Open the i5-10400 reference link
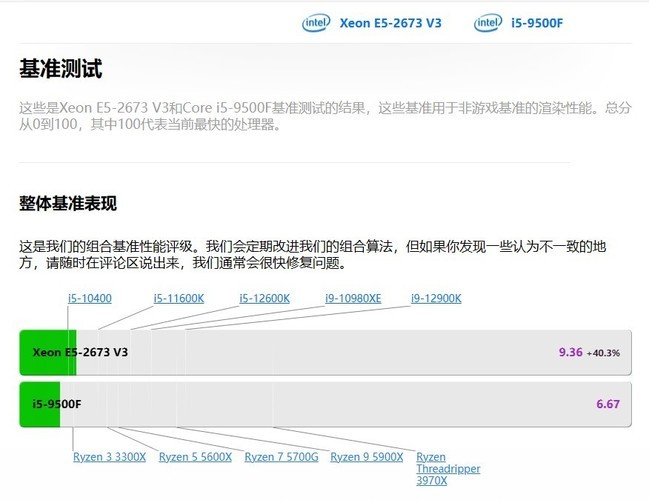649x500 pixels. [x=90, y=298]
